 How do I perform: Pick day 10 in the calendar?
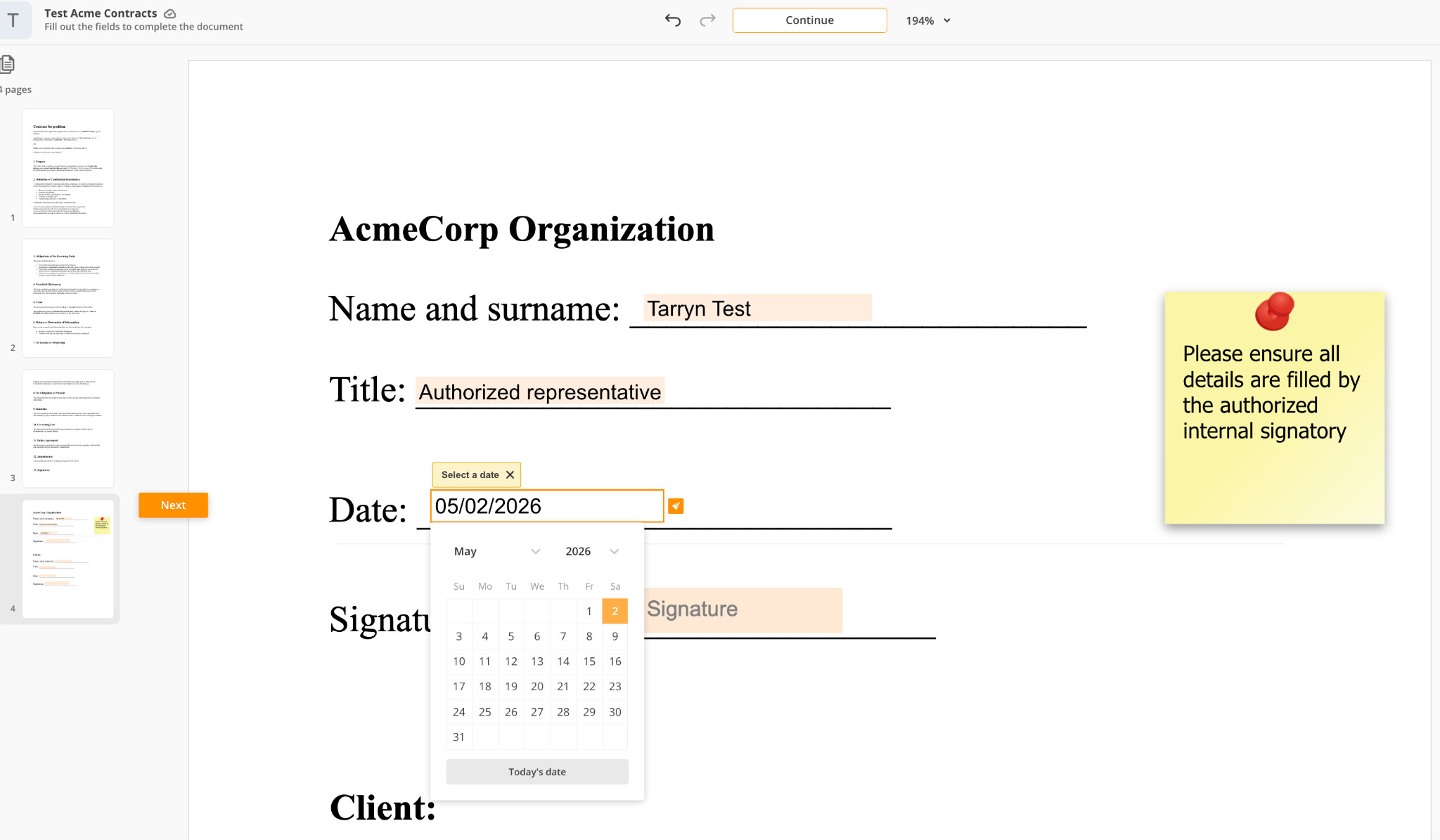coord(459,661)
